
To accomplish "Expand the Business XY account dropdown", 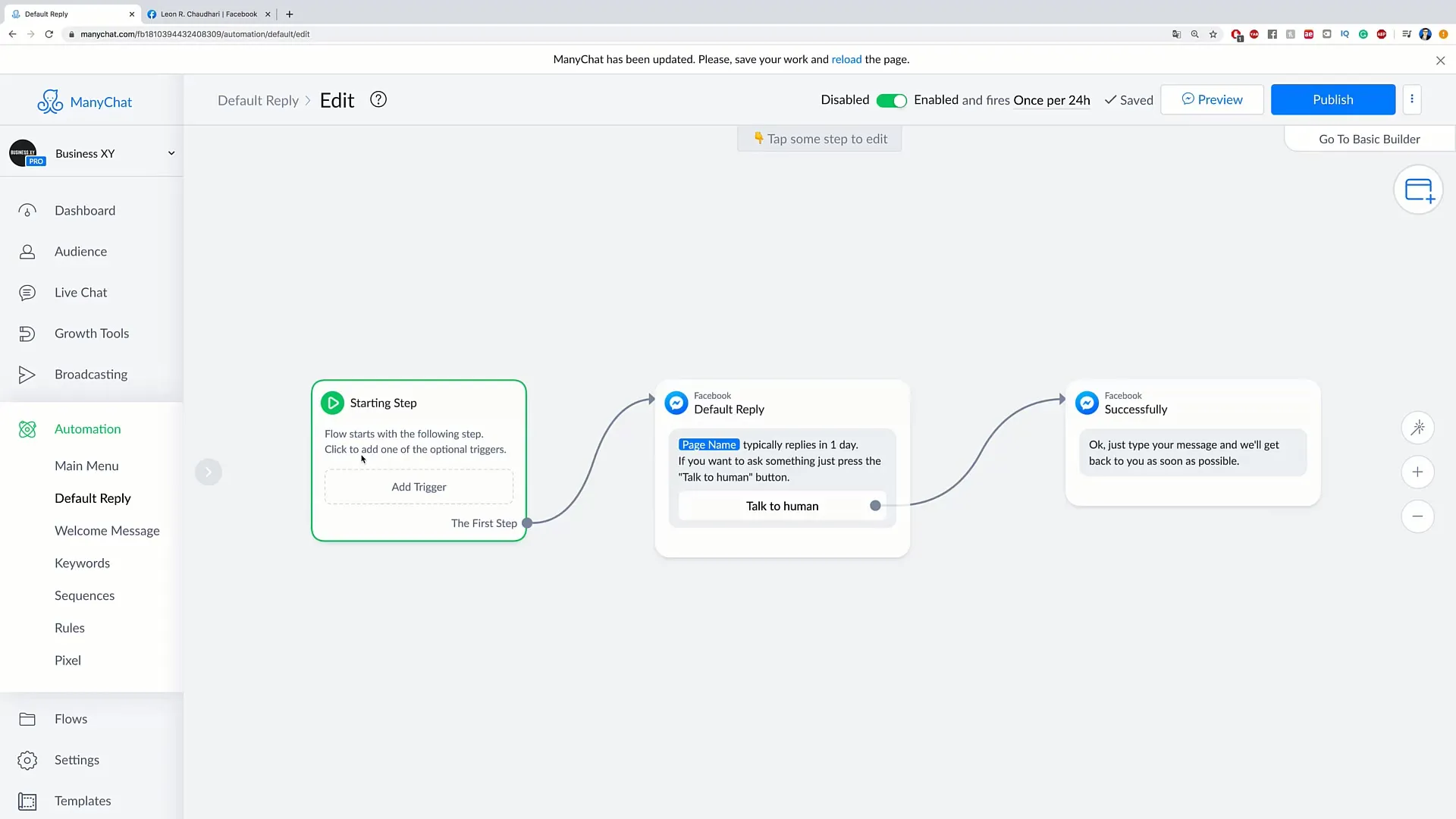I will [x=171, y=153].
